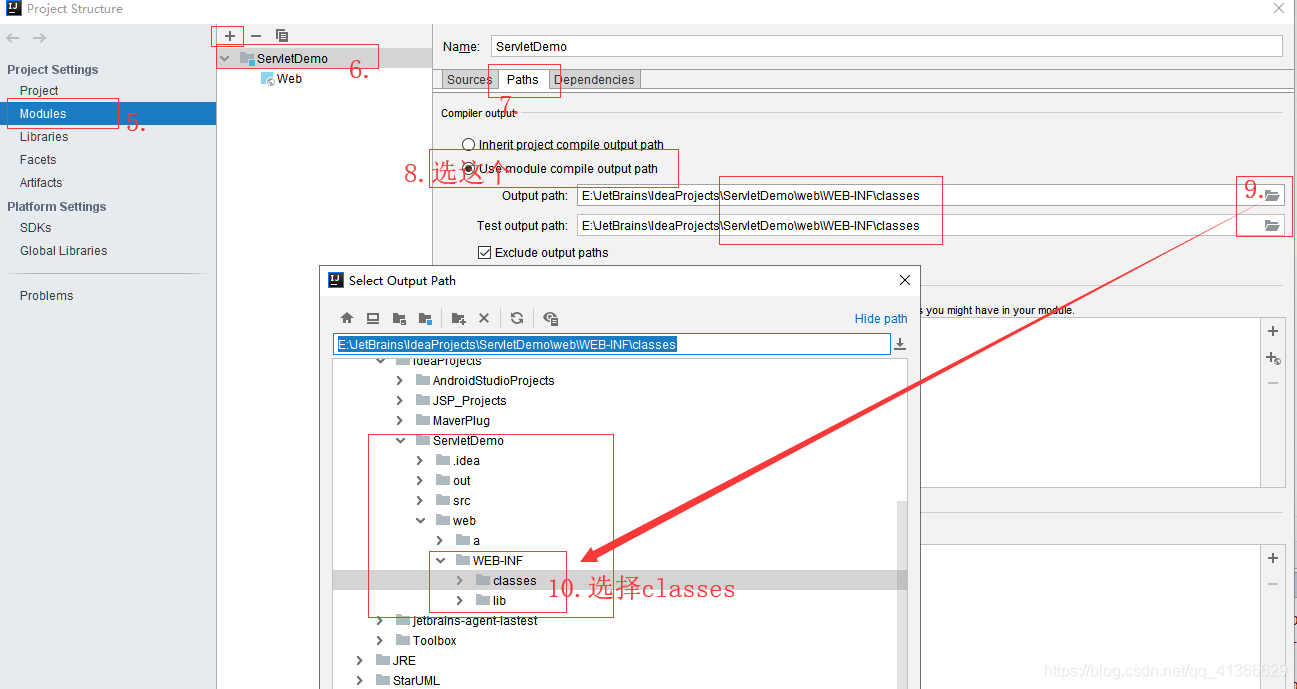The height and width of the screenshot is (689, 1297).
Task: Click the add-with-options icon below plus
Action: (x=1273, y=357)
